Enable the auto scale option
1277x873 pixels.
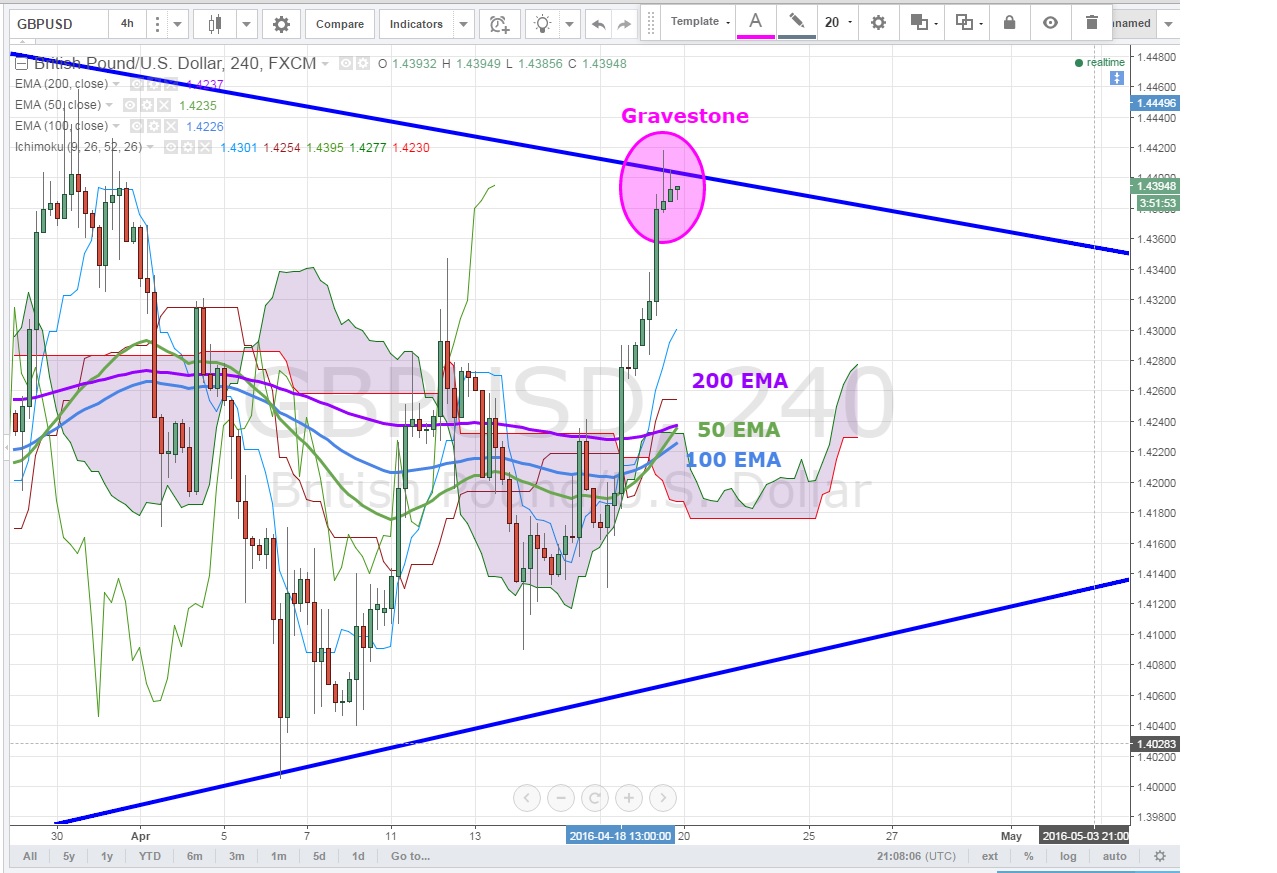[x=1114, y=856]
